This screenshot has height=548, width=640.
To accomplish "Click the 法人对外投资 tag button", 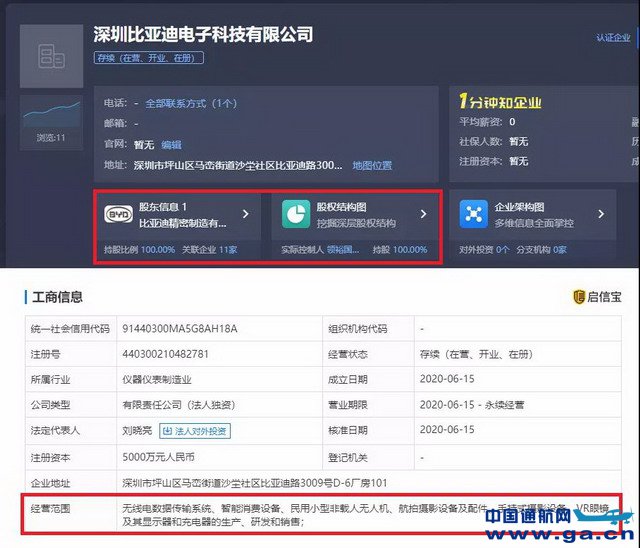I will [x=196, y=431].
